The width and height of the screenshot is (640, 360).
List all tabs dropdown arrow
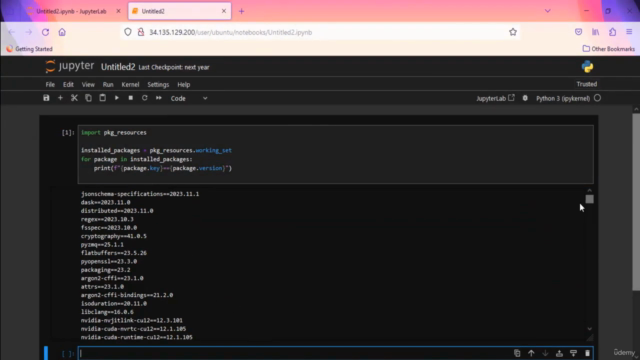click(548, 11)
